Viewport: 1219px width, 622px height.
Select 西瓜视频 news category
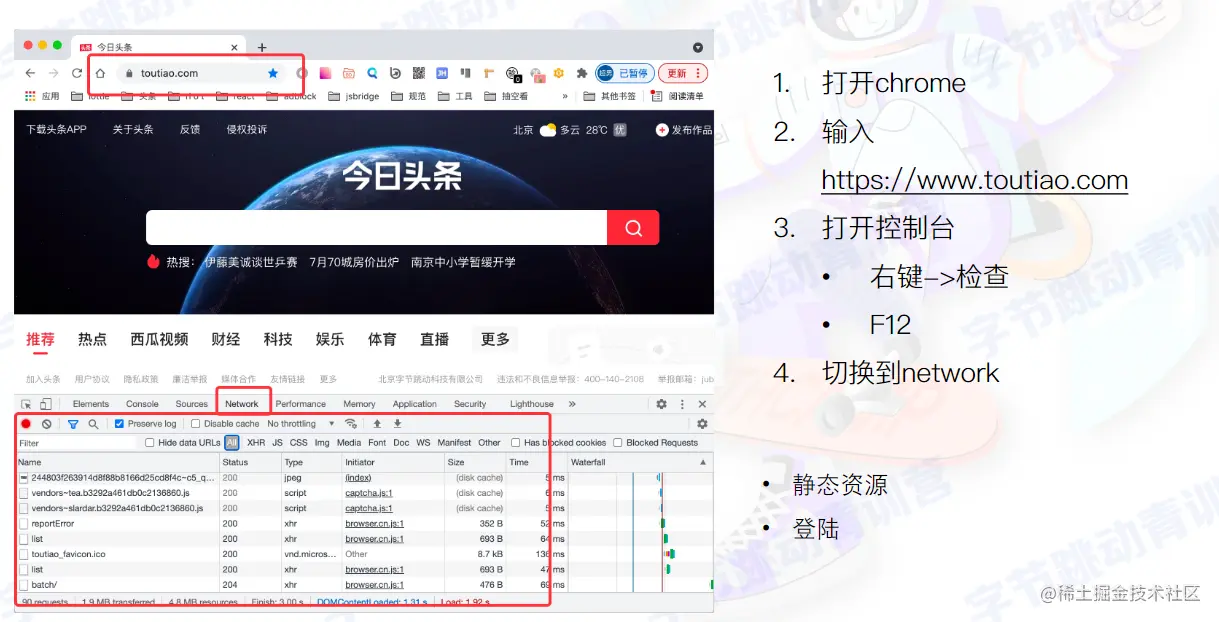(x=159, y=340)
